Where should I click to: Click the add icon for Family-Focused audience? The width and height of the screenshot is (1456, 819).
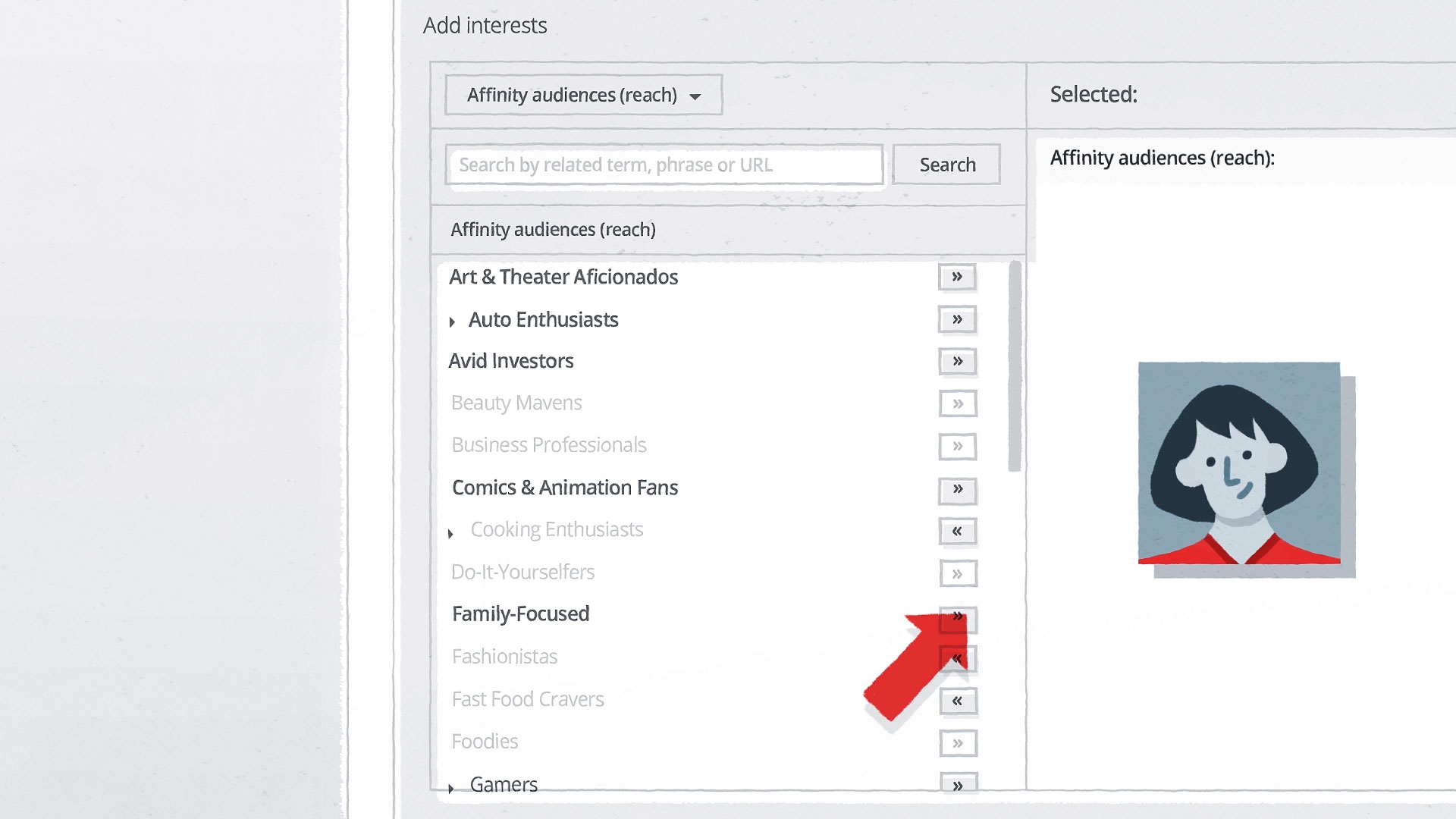[956, 614]
